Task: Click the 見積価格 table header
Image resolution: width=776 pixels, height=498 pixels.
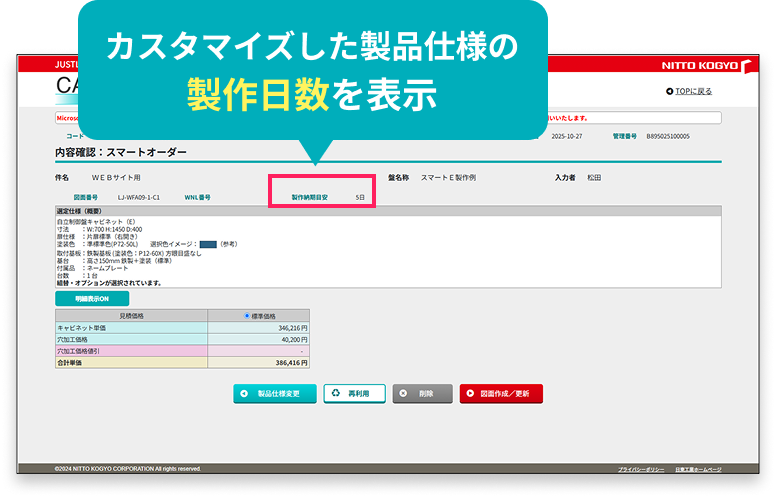Action: (x=132, y=316)
